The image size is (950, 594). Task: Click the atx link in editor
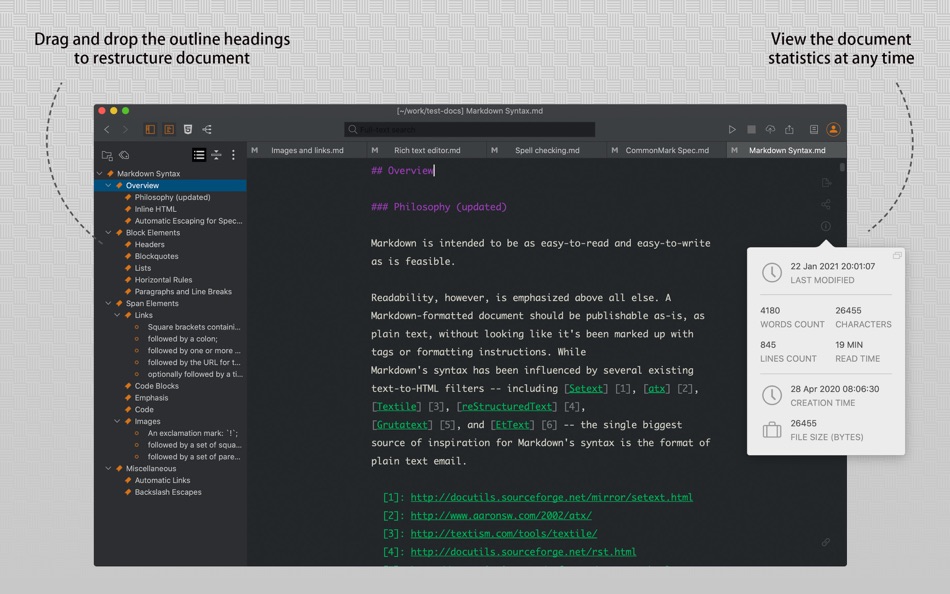click(x=657, y=389)
